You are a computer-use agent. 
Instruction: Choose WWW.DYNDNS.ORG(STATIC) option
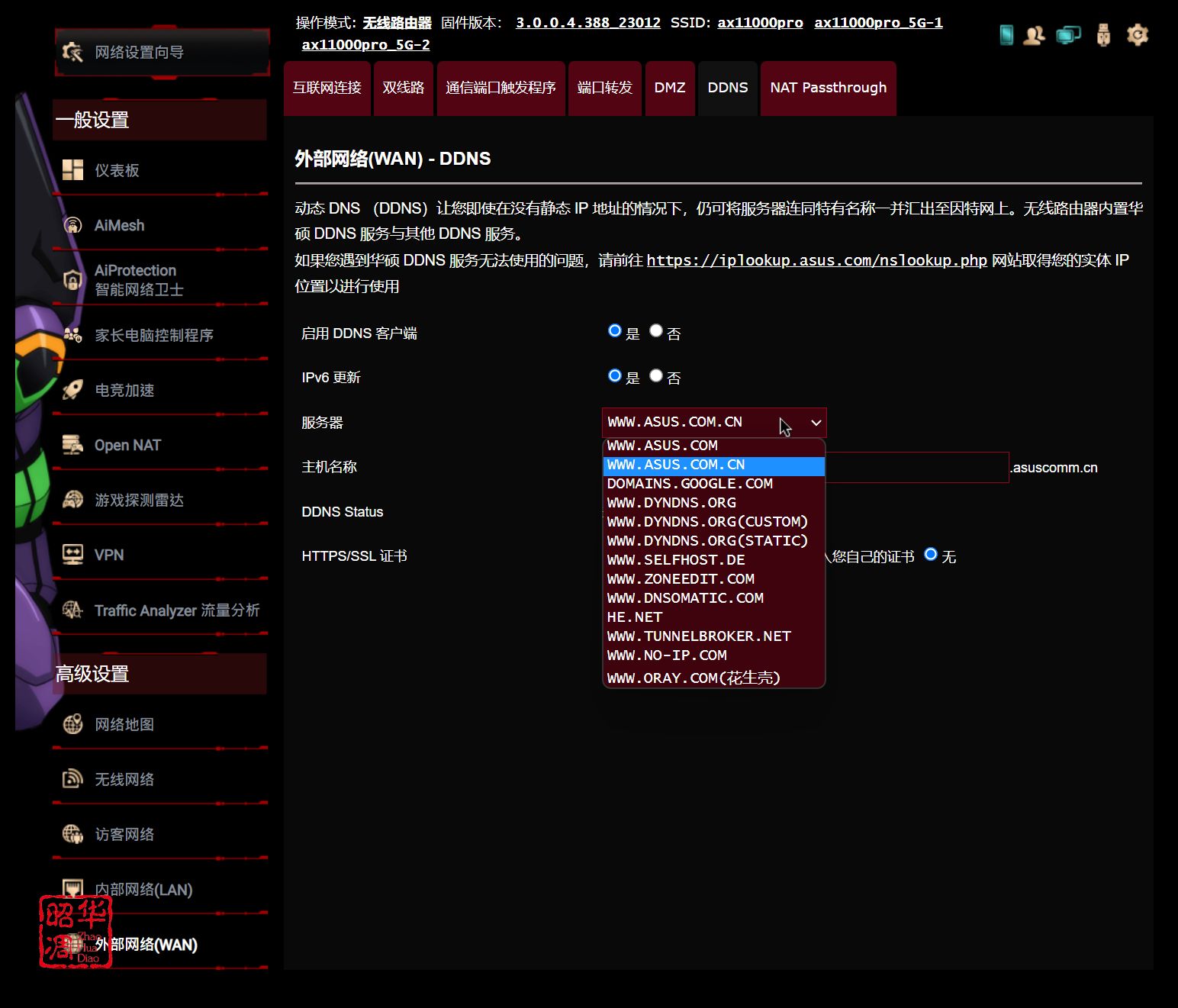tap(714, 541)
